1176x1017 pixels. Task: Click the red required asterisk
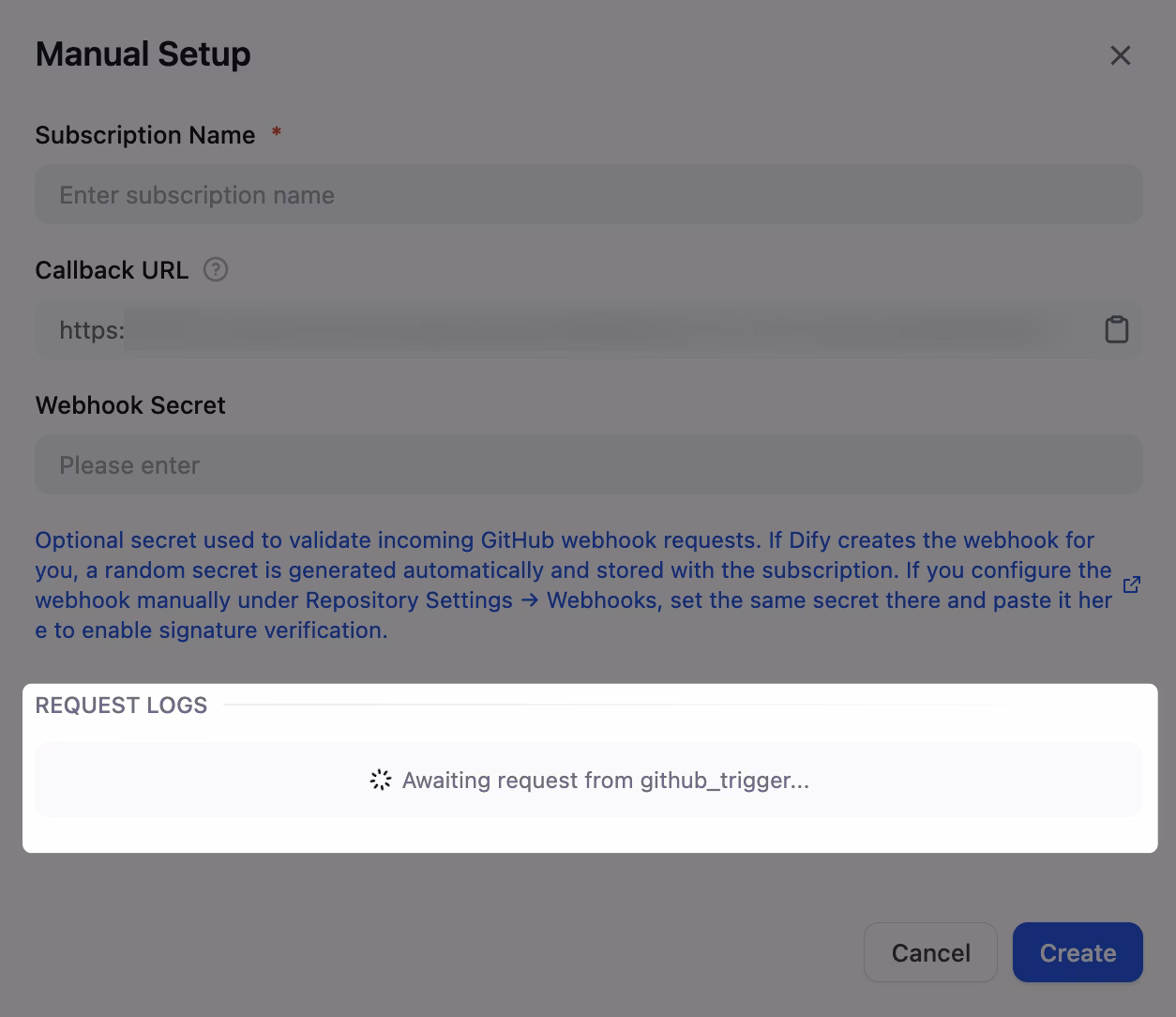pyautogui.click(x=277, y=133)
